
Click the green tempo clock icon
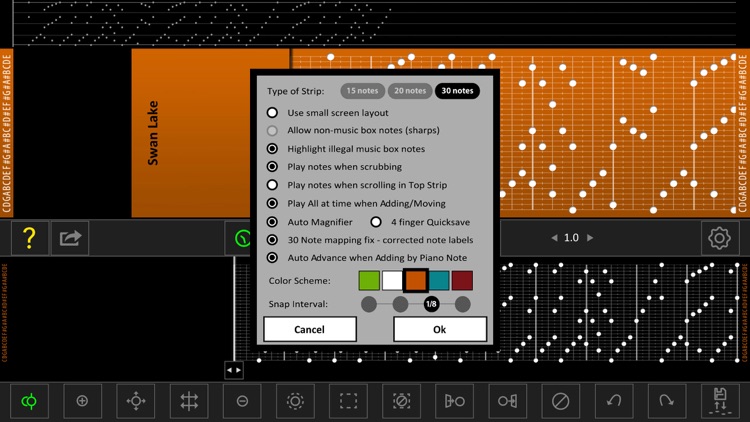click(x=242, y=238)
